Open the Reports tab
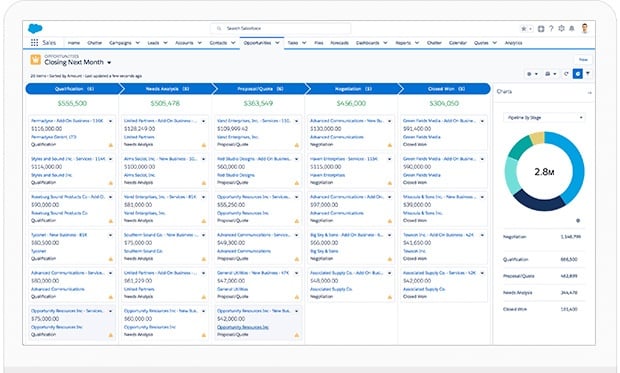The image size is (620, 373). pos(403,43)
